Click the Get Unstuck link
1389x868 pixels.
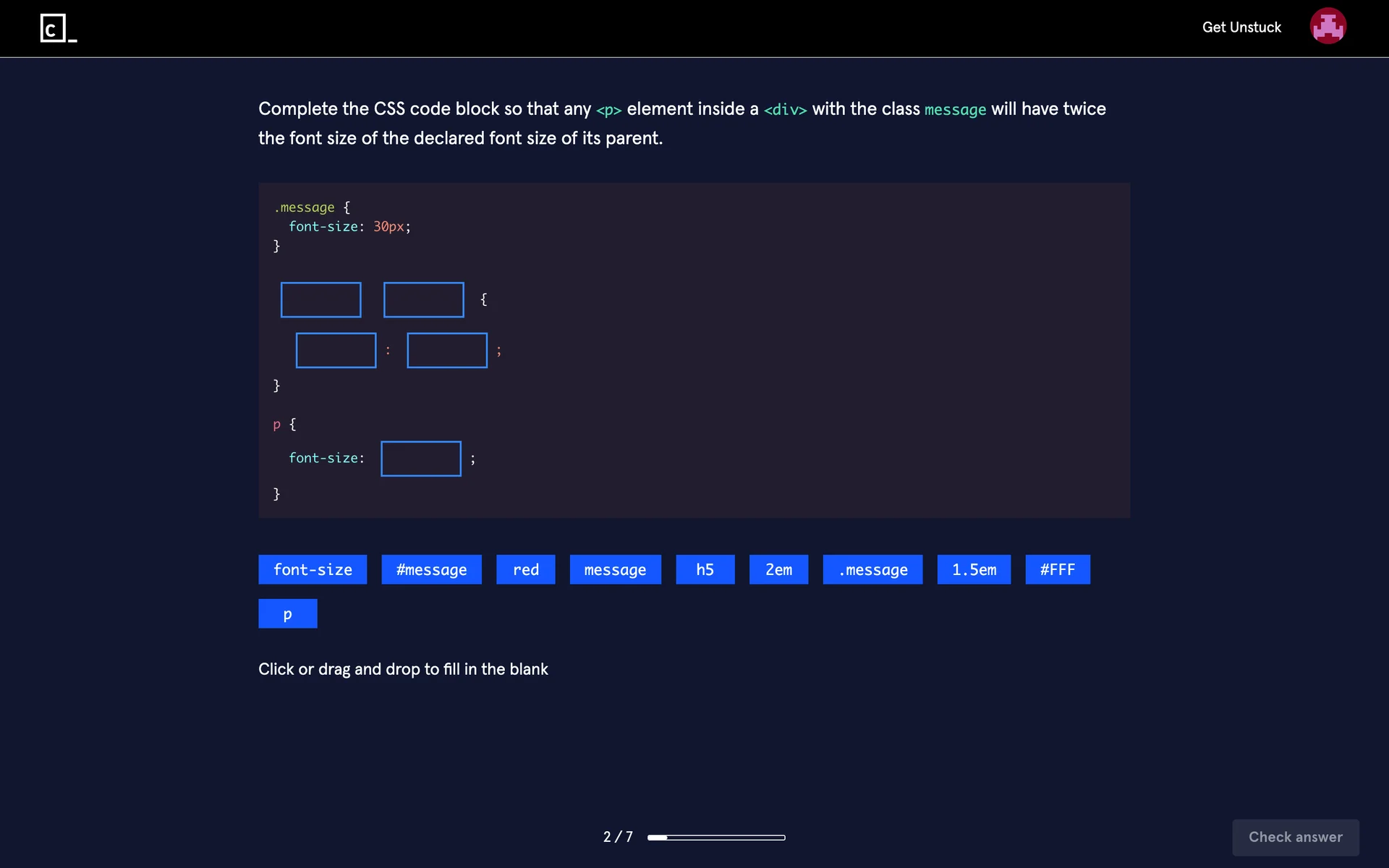click(1241, 27)
